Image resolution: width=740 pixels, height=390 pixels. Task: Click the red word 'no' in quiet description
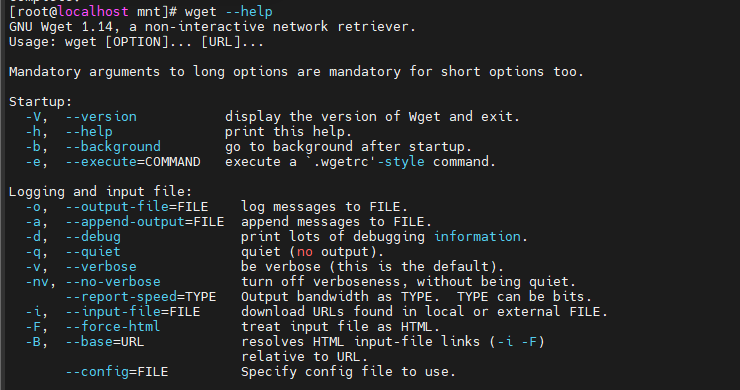click(304, 252)
